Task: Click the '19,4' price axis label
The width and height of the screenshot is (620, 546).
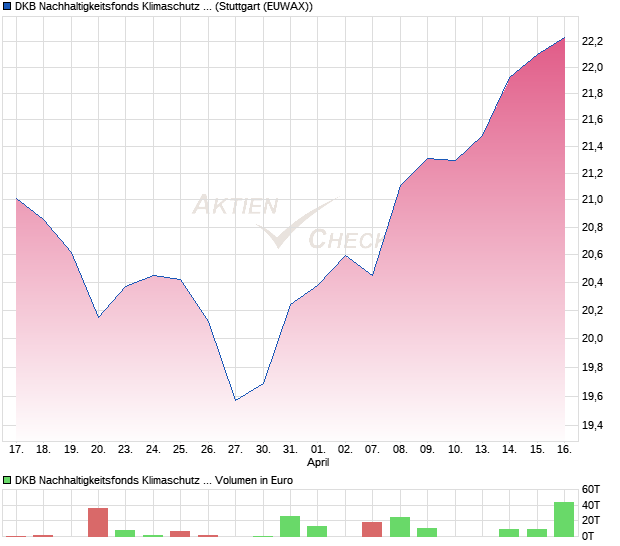Action: [592, 425]
